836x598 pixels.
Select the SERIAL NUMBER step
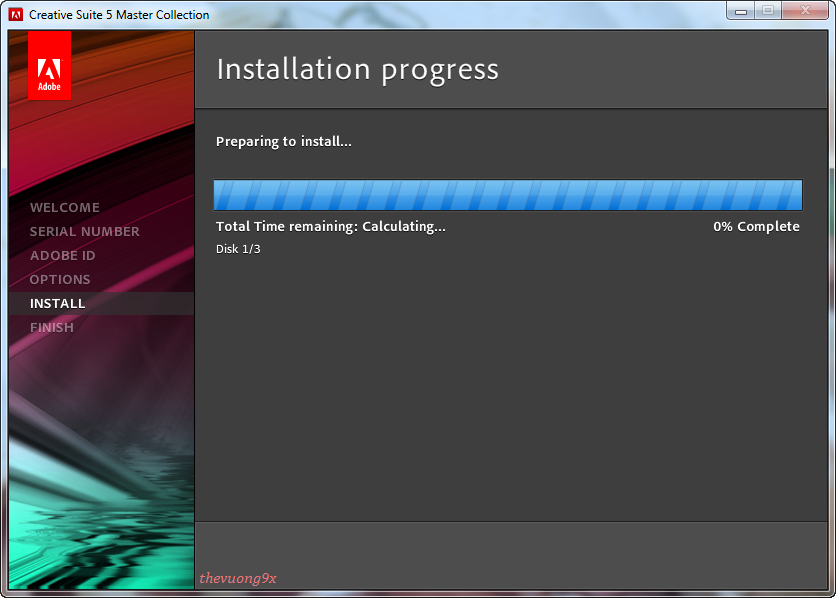pos(84,231)
